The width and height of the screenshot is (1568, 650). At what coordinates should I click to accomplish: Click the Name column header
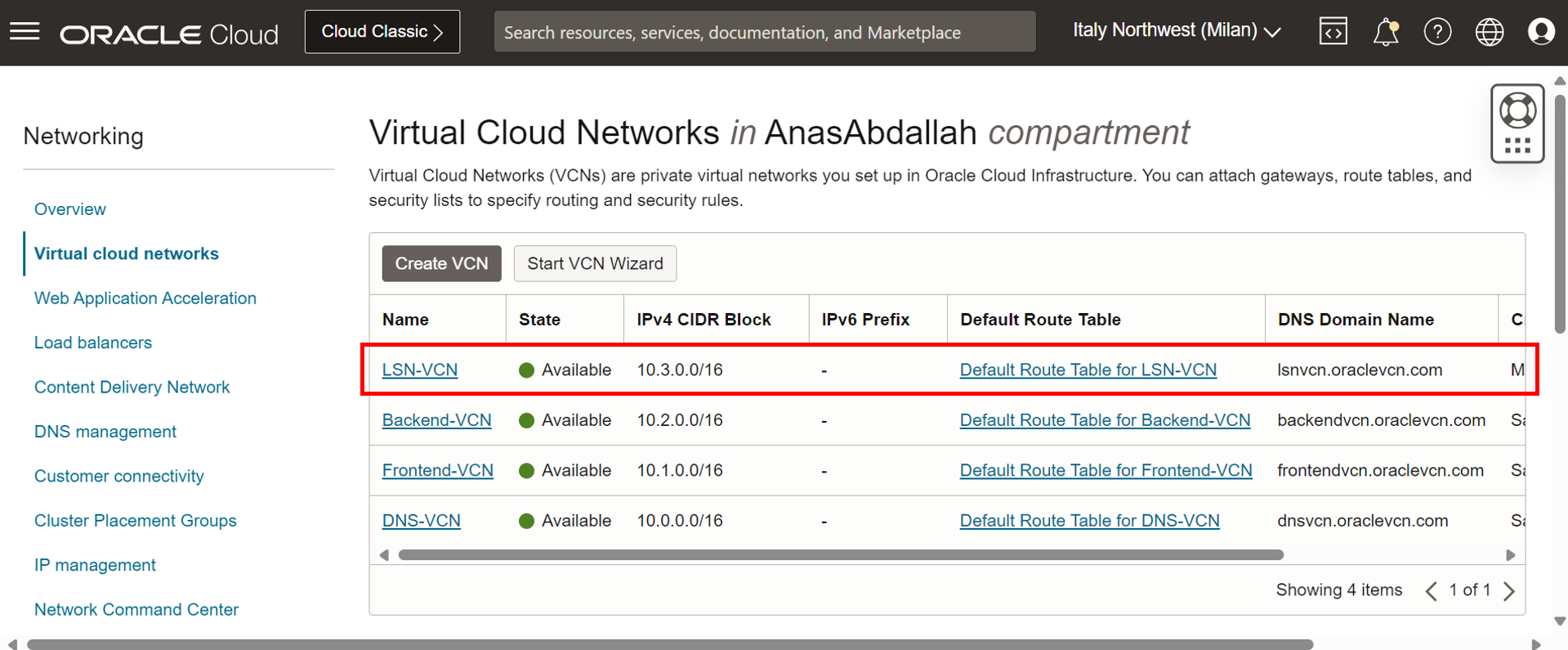point(405,320)
